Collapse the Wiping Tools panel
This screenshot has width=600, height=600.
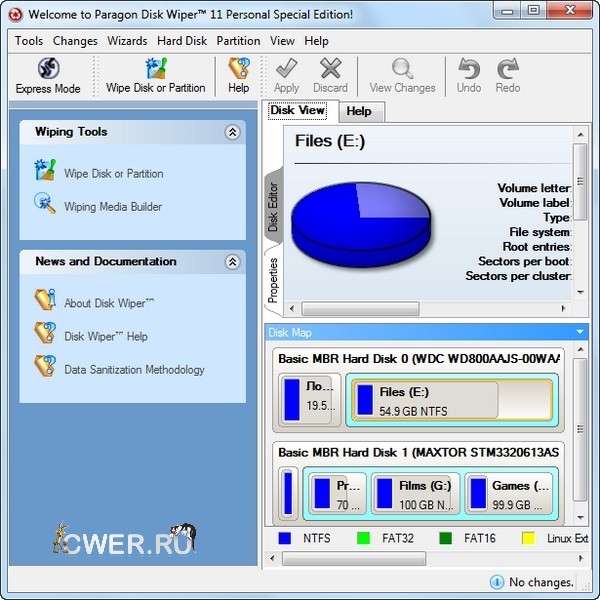pos(232,132)
